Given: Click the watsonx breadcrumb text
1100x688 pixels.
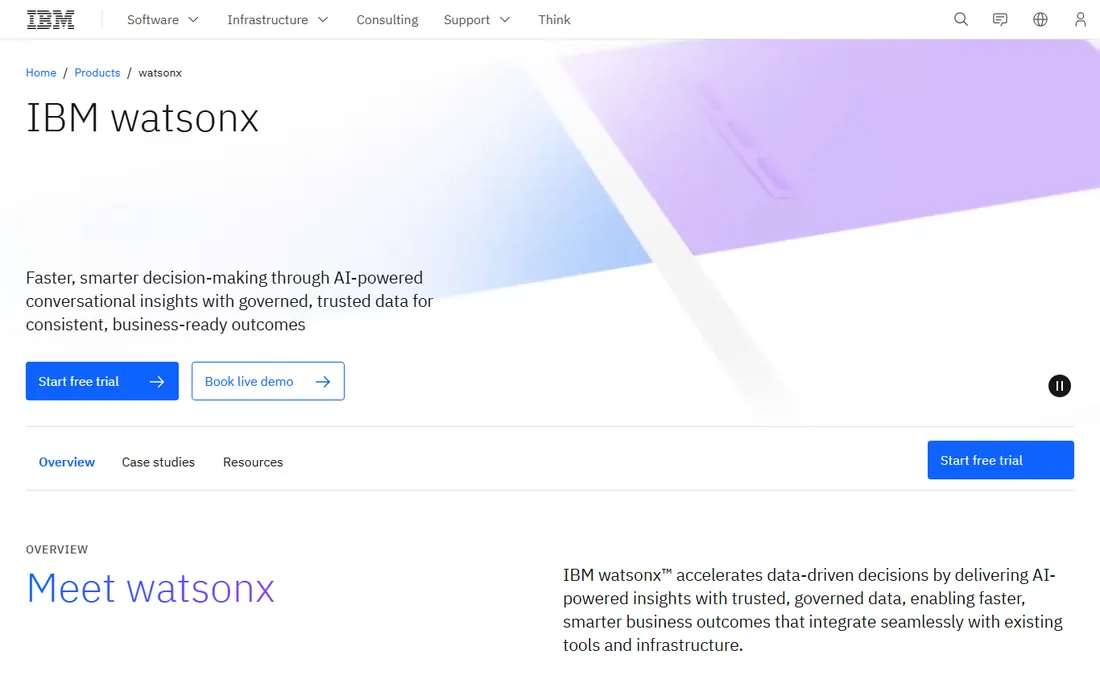Looking at the screenshot, I should click(x=160, y=73).
